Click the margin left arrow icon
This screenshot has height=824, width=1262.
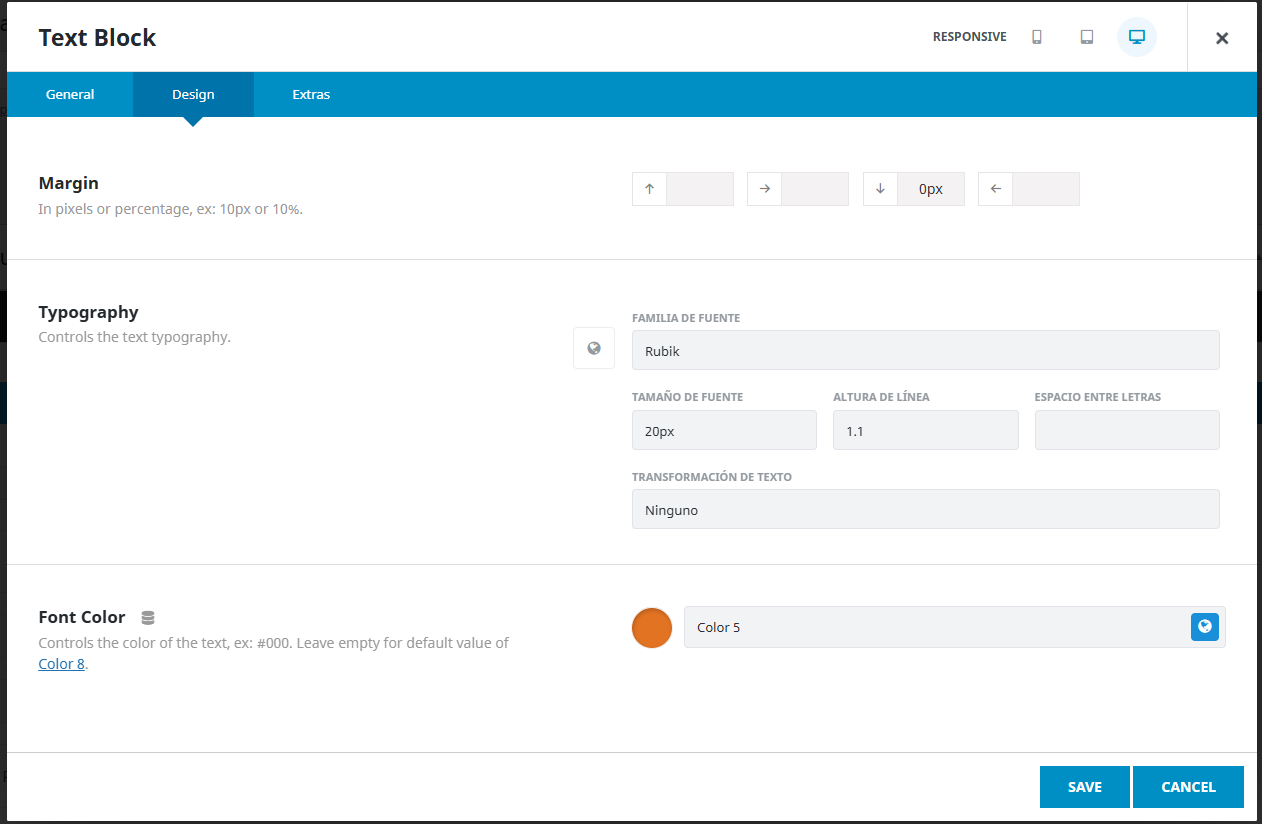(995, 189)
